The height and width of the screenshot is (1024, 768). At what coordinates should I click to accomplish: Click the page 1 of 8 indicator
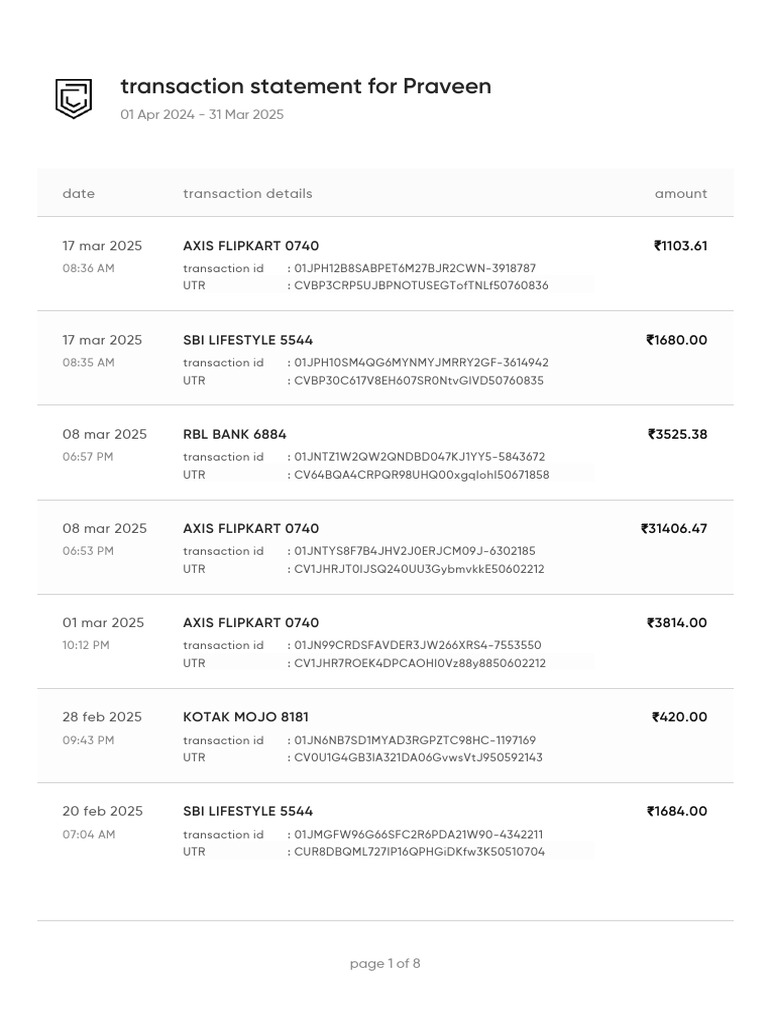tap(385, 963)
